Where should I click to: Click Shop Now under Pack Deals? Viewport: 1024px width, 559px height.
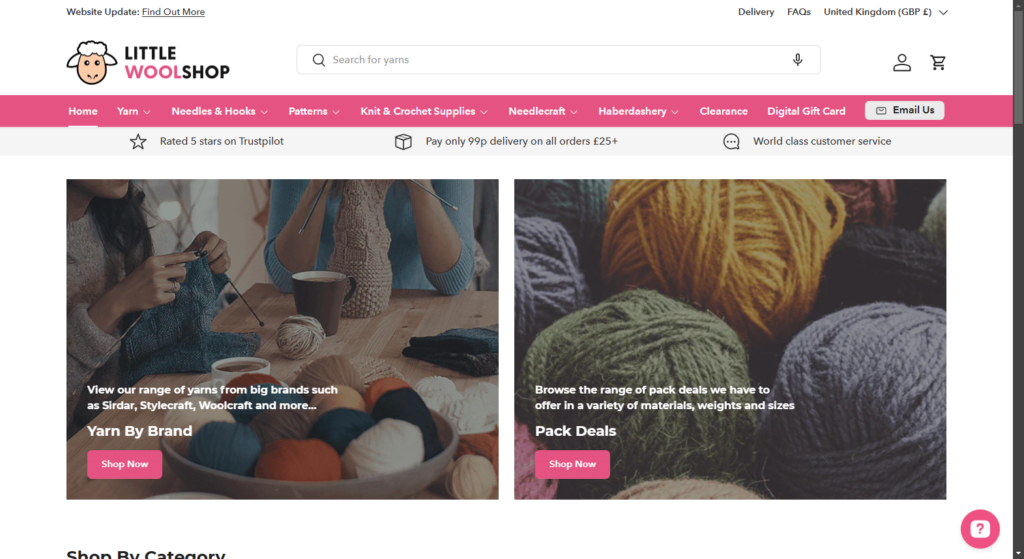tap(572, 464)
